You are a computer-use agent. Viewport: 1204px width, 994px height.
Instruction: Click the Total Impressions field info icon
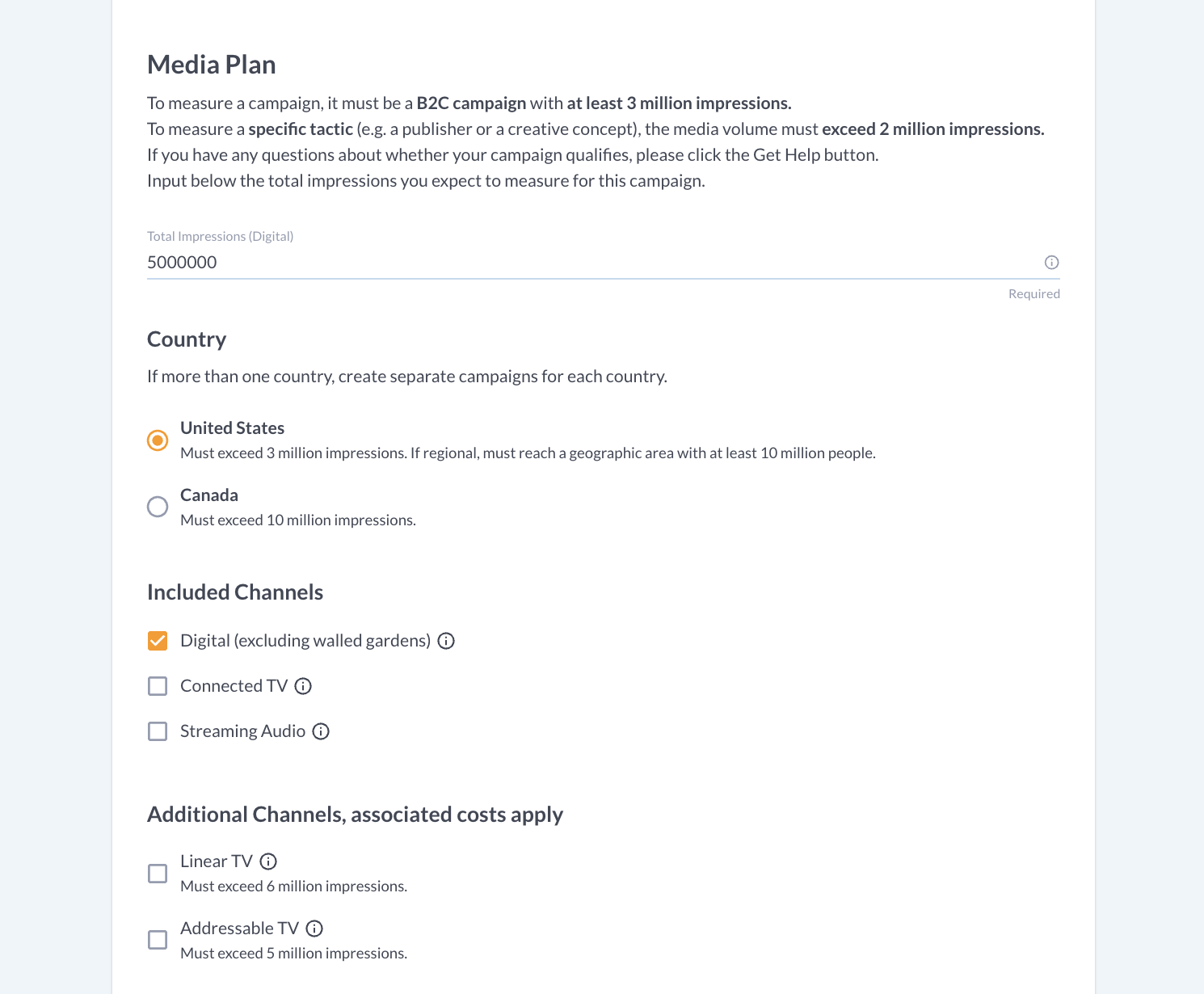coord(1051,262)
